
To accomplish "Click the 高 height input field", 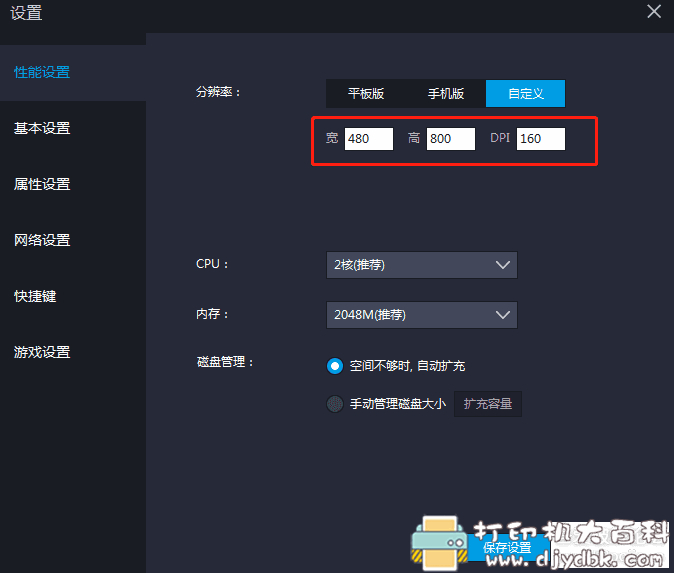I will pos(451,139).
